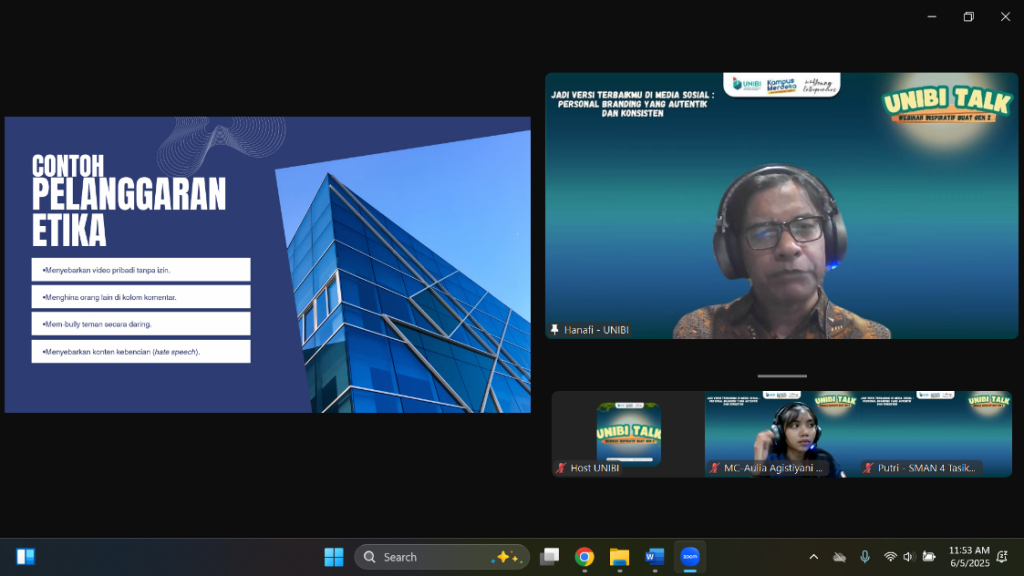Image resolution: width=1024 pixels, height=576 pixels.
Task: Click the pin icon beside Hanafi - UNIBI
Action: click(x=554, y=330)
